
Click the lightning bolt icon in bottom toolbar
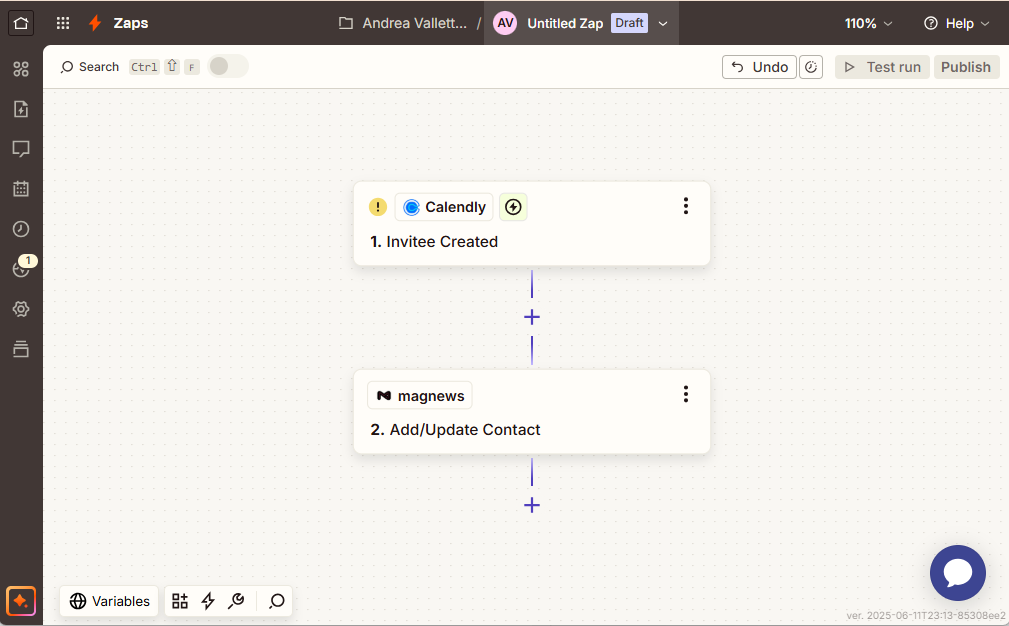208,601
